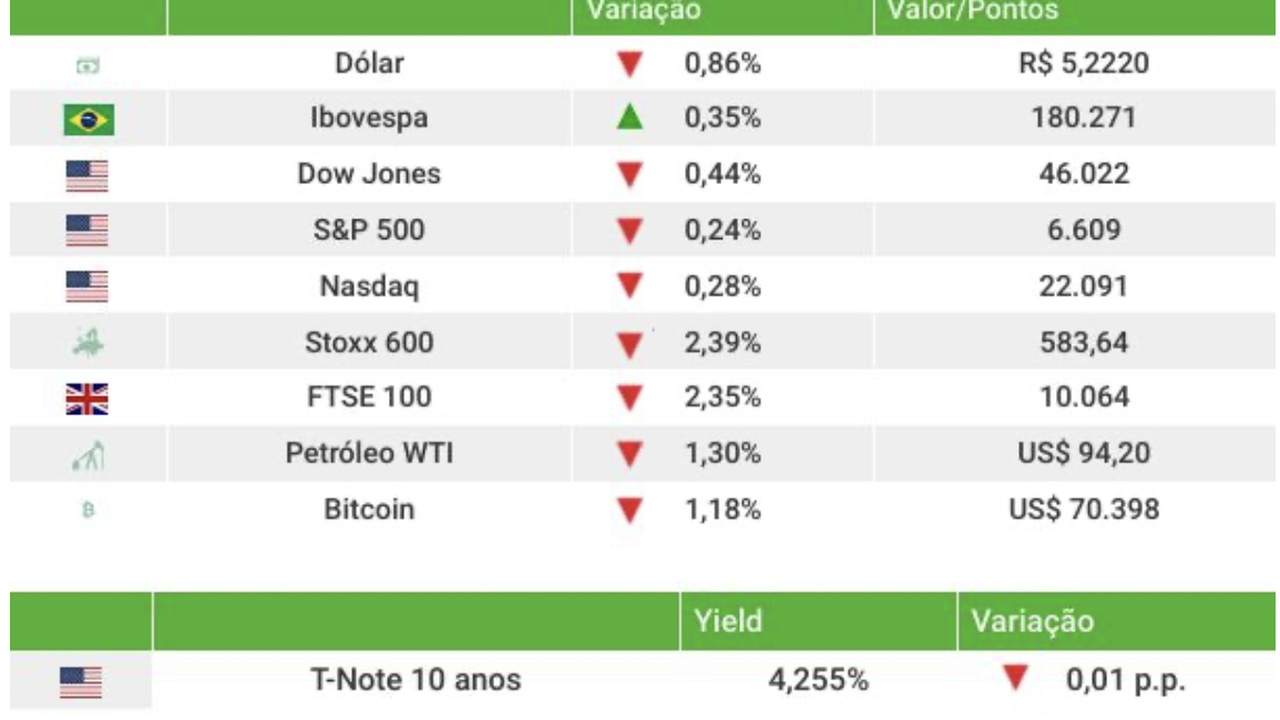Click the Variação header in the top table

click(x=643, y=11)
